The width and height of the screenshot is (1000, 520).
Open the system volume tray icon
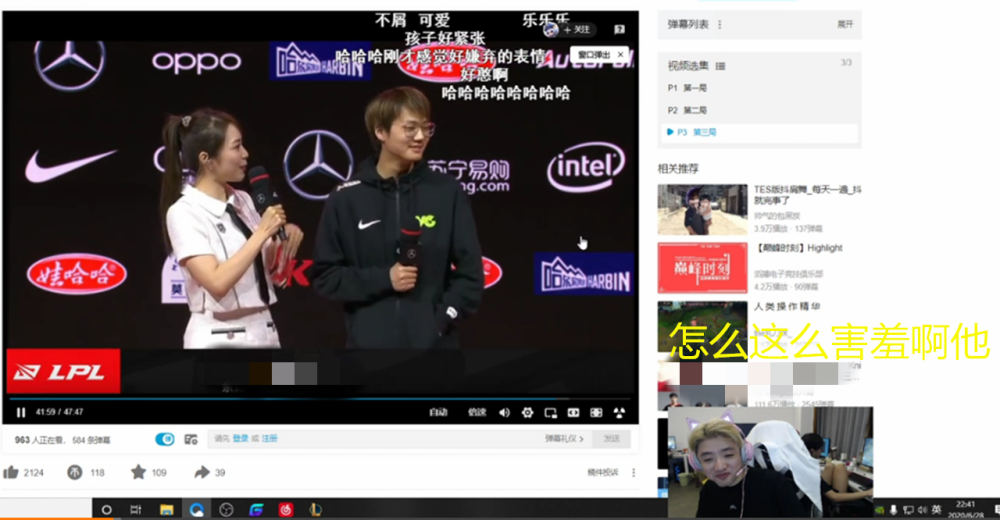[x=922, y=510]
